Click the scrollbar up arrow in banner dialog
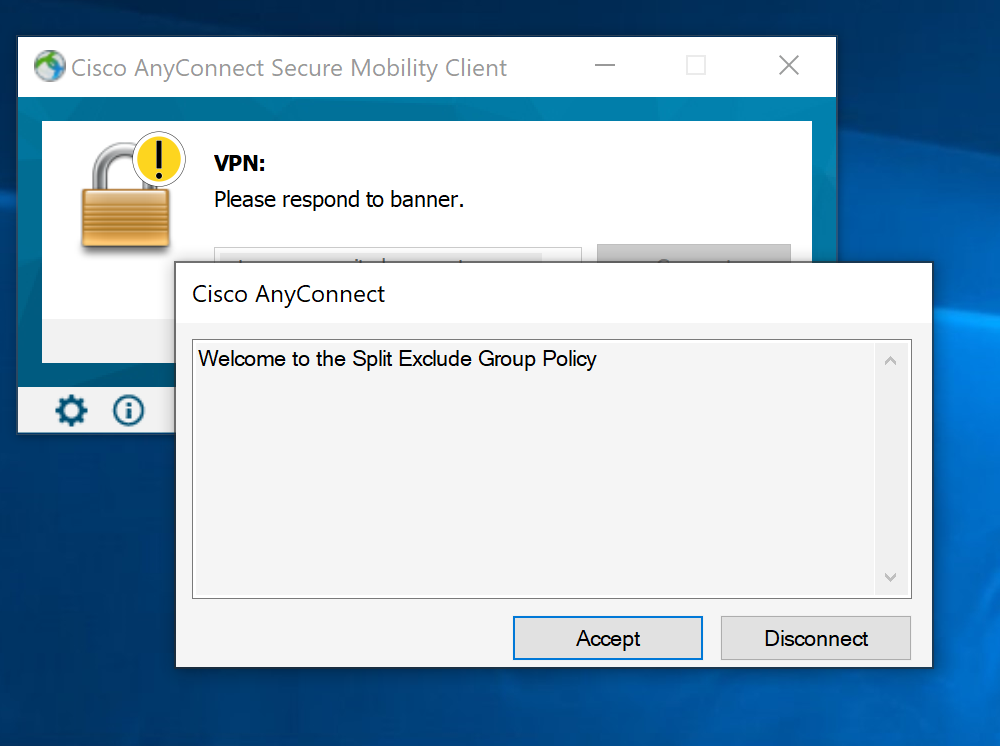The width and height of the screenshot is (1000, 746). 890,359
